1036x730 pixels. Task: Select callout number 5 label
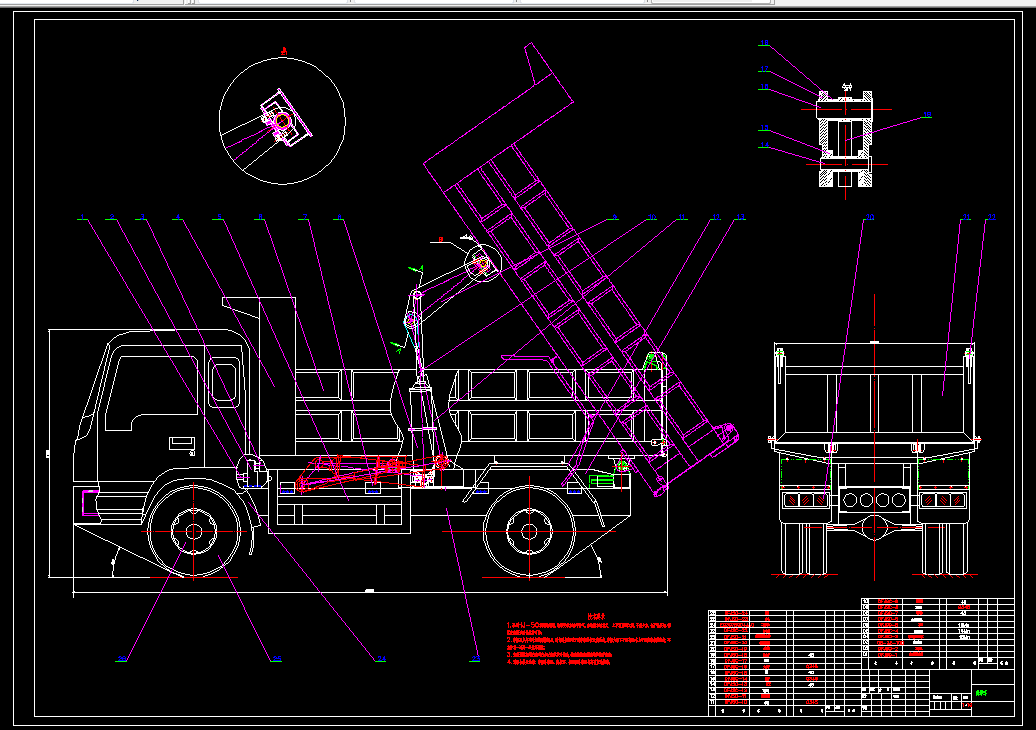[219, 216]
